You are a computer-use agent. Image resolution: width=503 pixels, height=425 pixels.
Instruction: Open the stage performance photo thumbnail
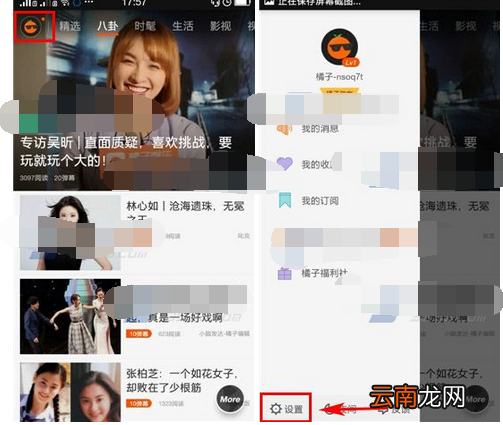point(70,316)
